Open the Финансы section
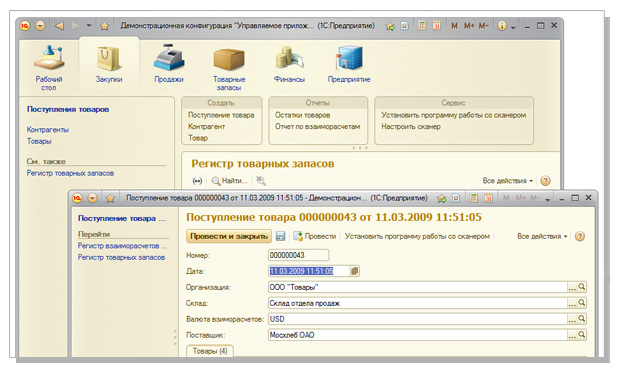This screenshot has height=373, width=619. 289,64
